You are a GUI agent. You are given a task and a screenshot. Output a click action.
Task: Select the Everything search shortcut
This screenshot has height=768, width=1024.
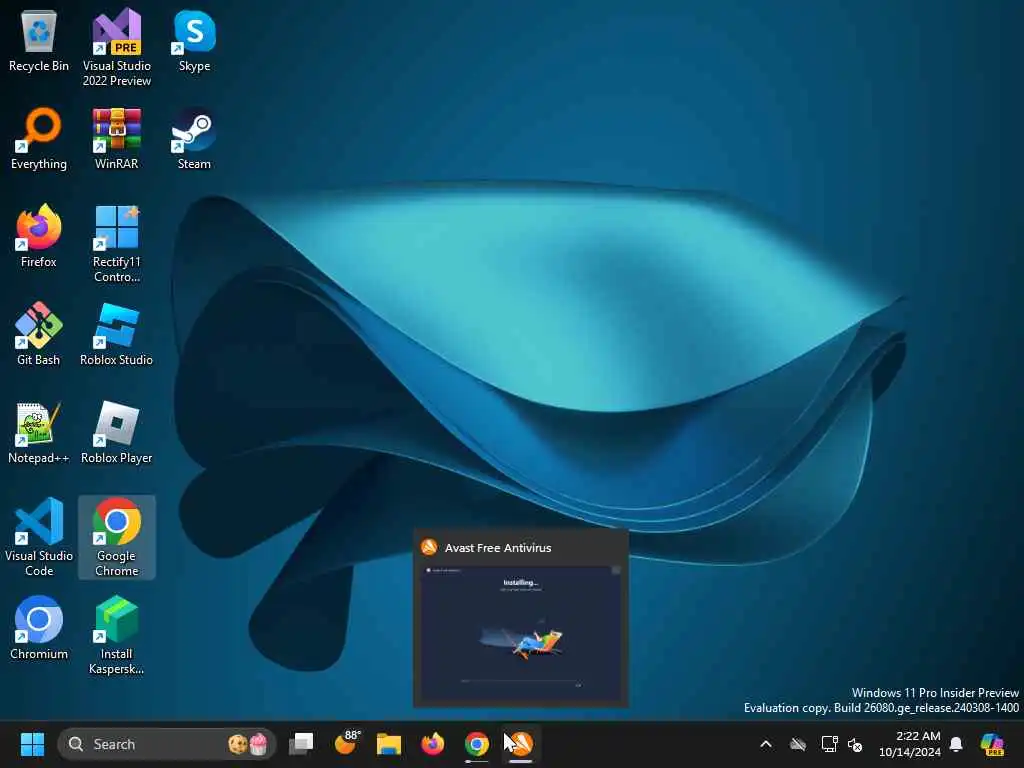pyautogui.click(x=39, y=138)
